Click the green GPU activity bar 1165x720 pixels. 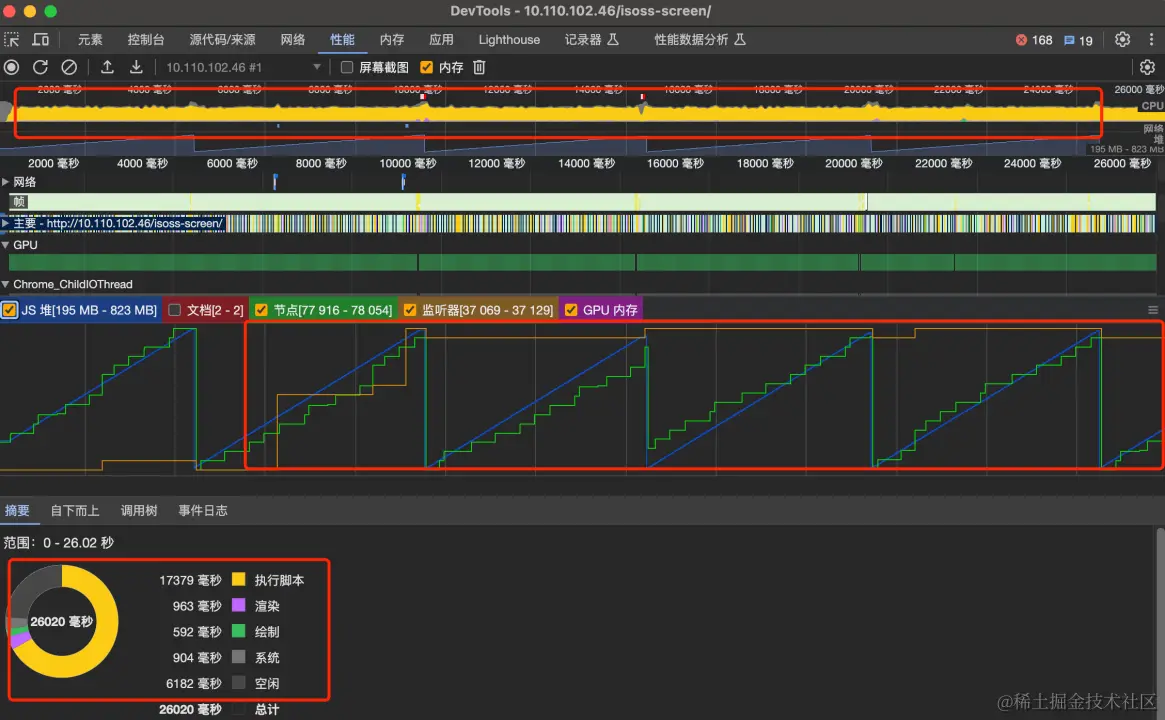[582, 262]
